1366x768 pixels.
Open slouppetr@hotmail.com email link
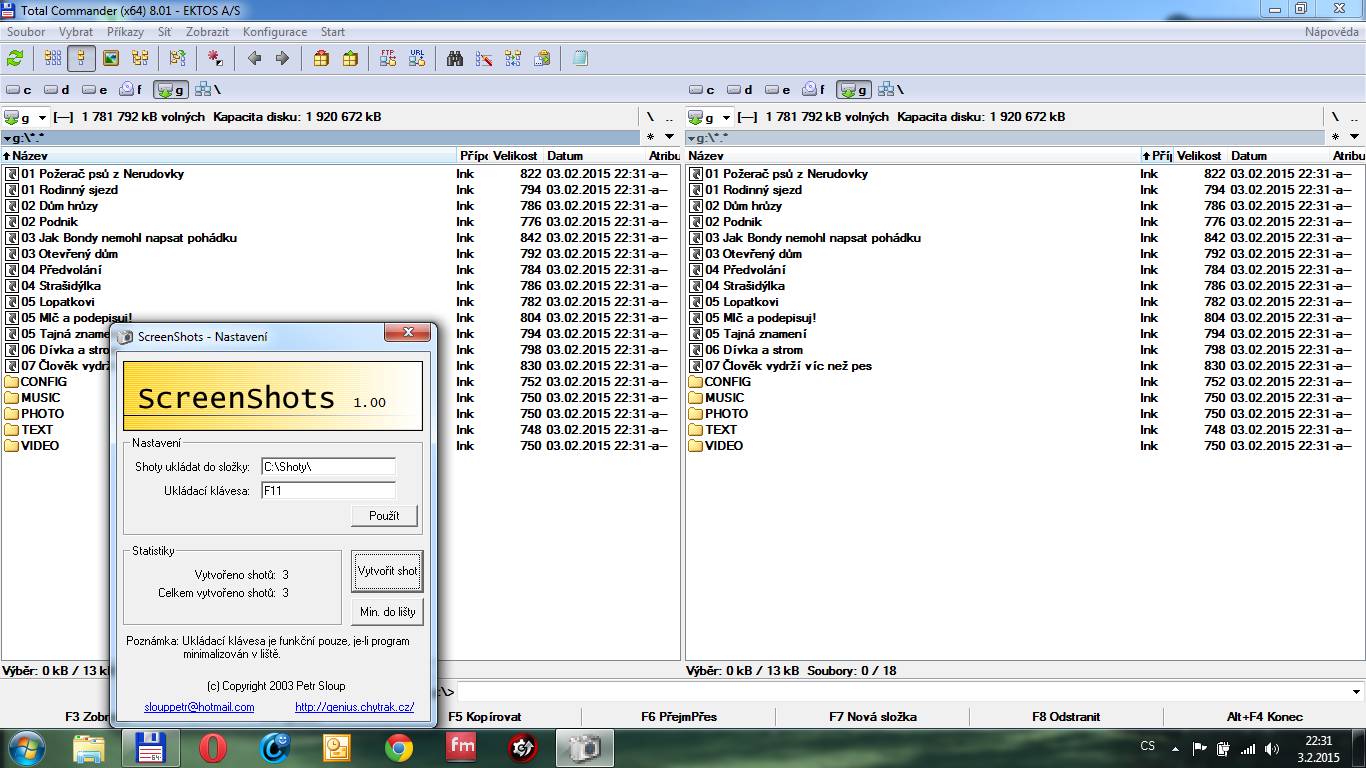(x=199, y=707)
